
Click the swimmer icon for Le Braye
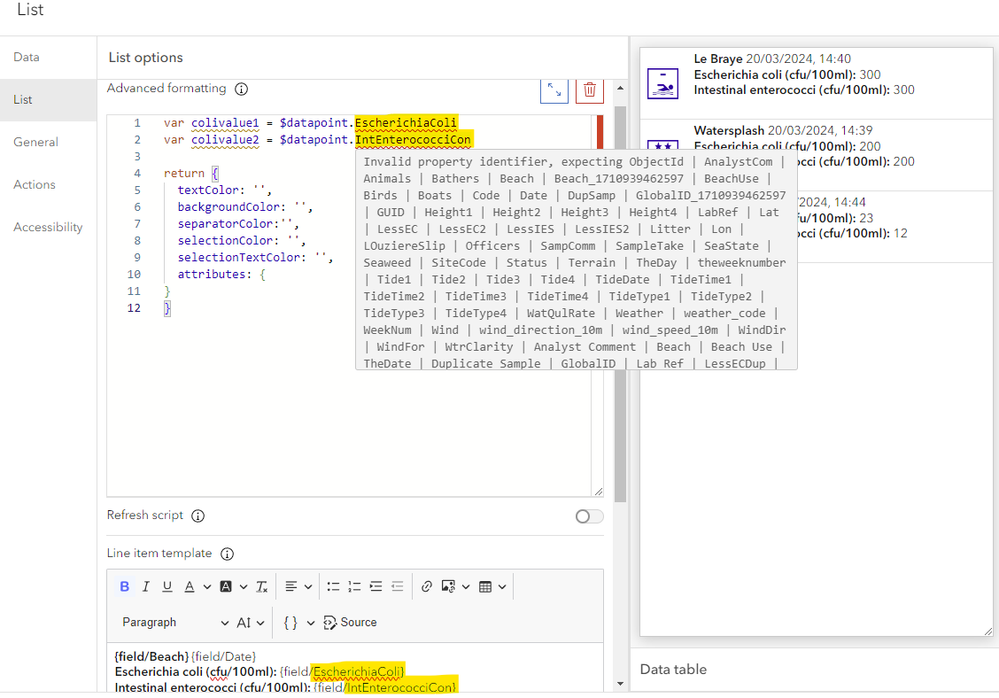click(x=663, y=83)
